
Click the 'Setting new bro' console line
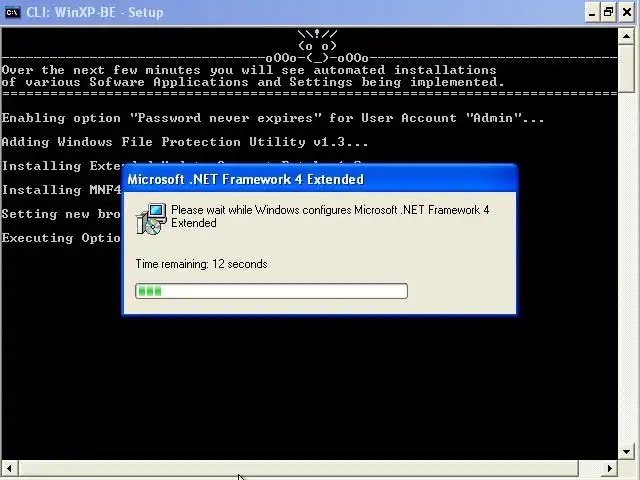pos(61,214)
